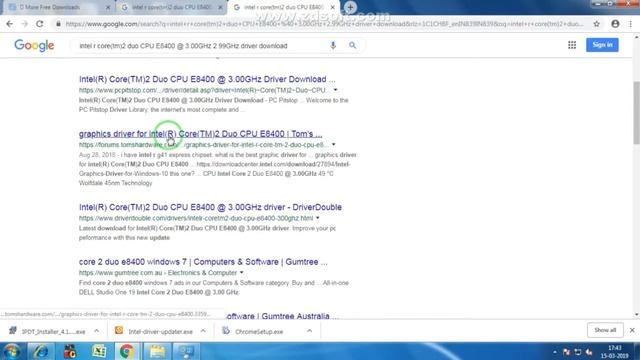Screen dimensions: 640x360
Task: Sign in to Google
Action: (x=602, y=45)
